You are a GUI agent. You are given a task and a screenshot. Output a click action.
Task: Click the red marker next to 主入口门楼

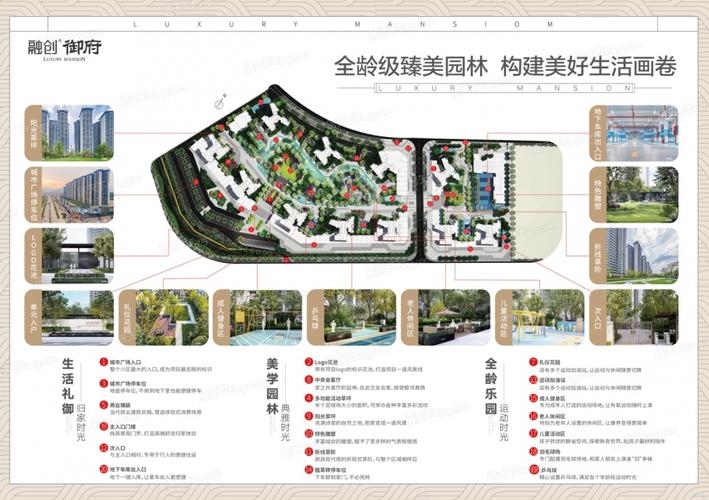tap(104, 426)
